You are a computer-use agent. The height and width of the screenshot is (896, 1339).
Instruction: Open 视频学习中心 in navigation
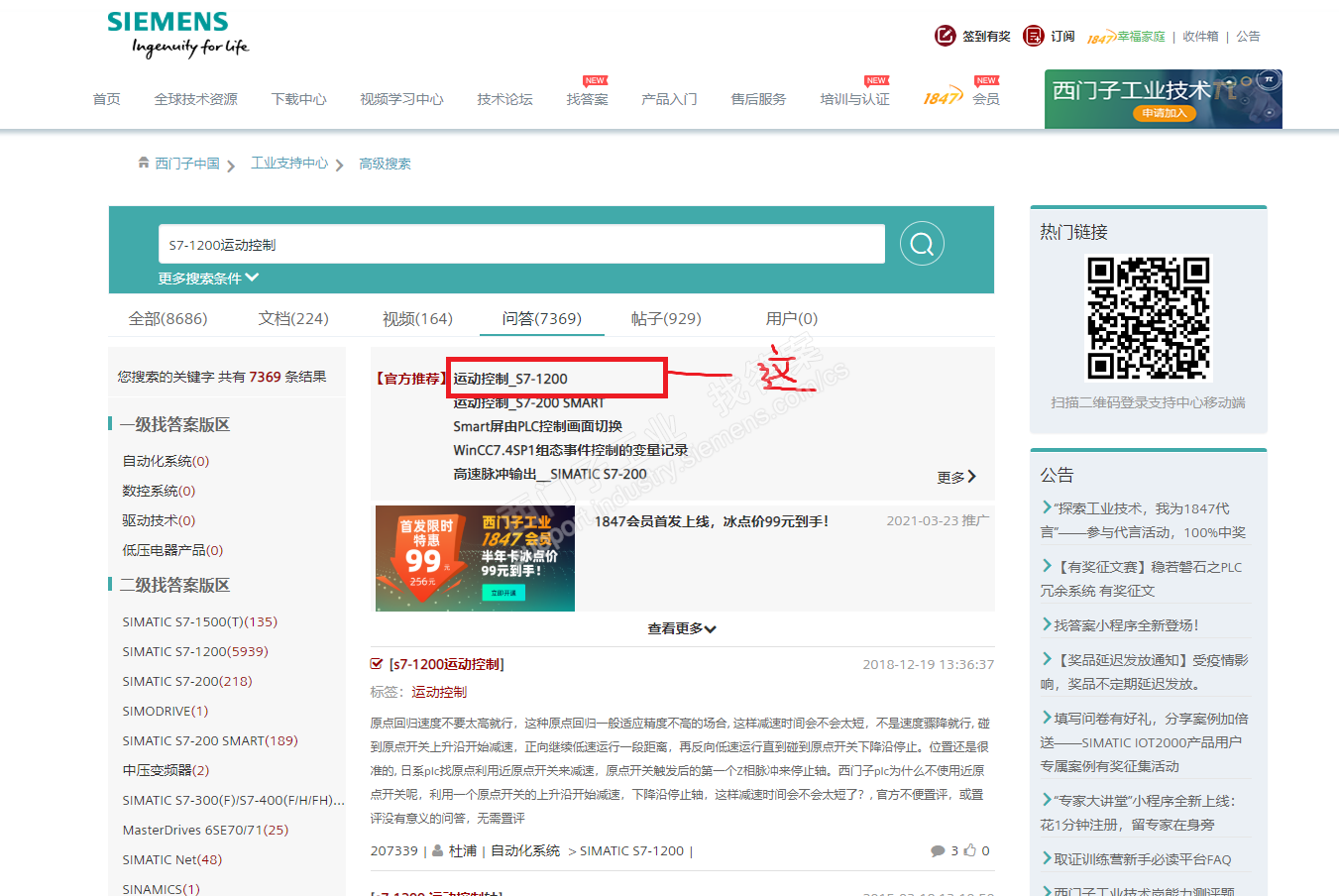[x=401, y=99]
